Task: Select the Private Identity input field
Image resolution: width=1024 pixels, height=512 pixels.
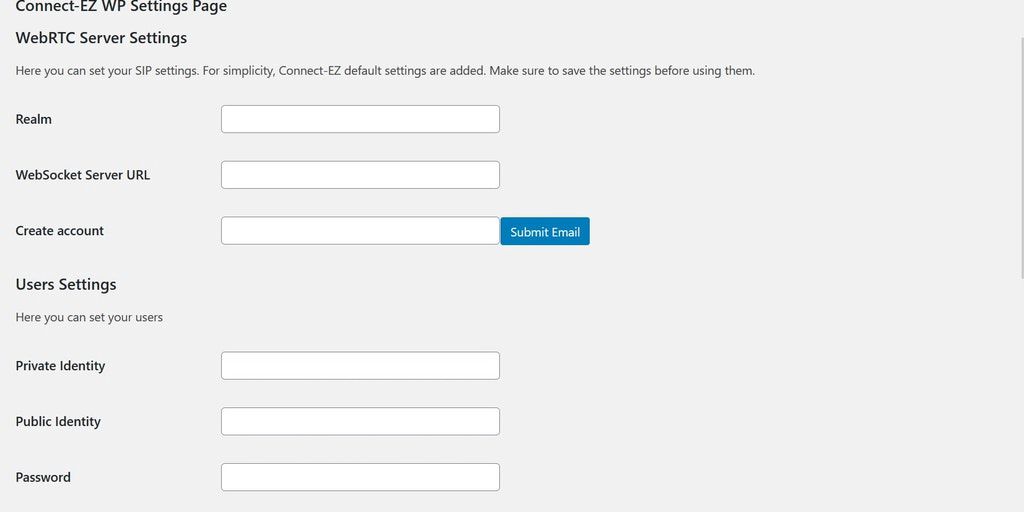Action: tap(360, 366)
